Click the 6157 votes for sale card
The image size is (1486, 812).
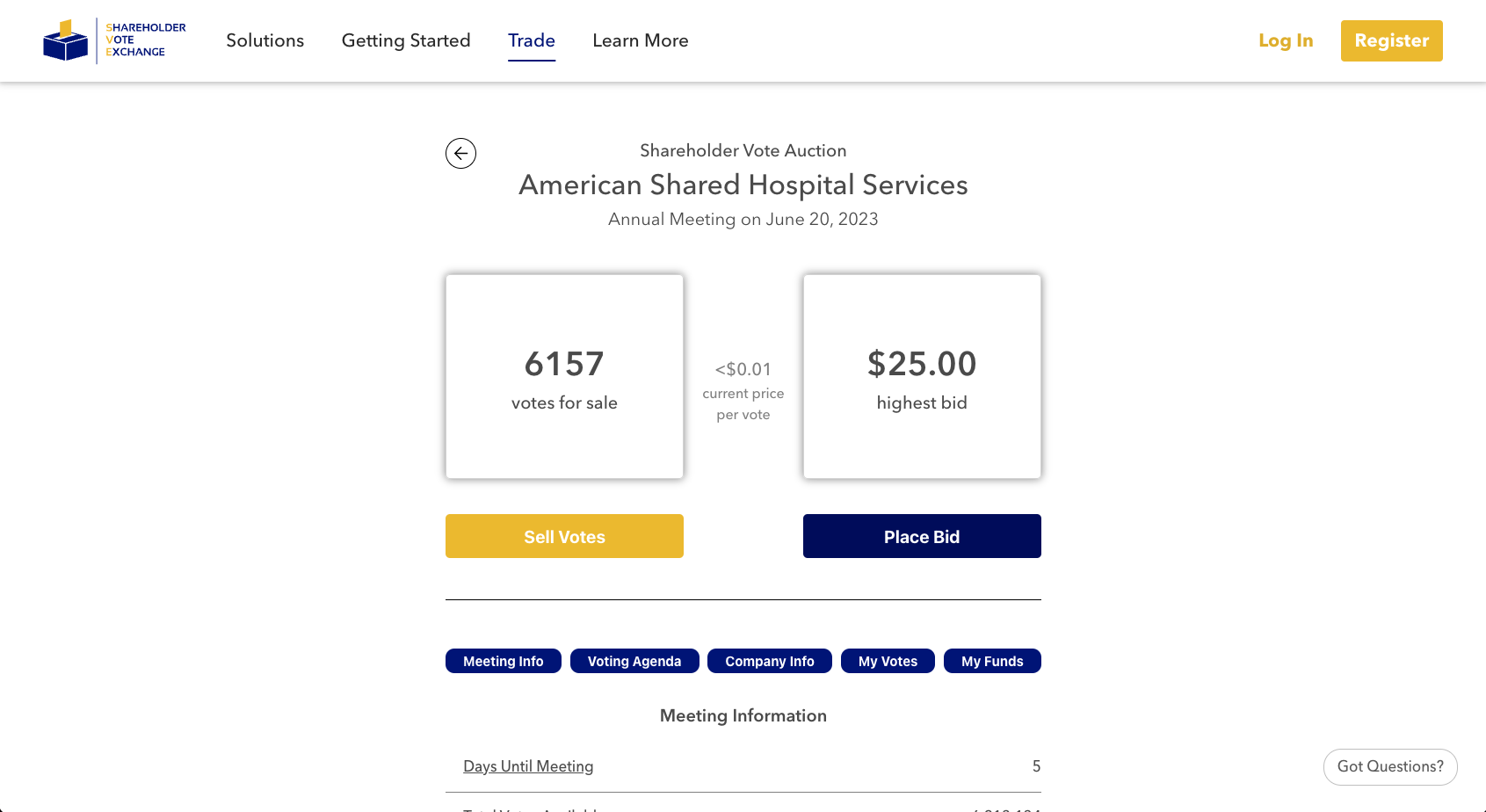[x=564, y=376]
